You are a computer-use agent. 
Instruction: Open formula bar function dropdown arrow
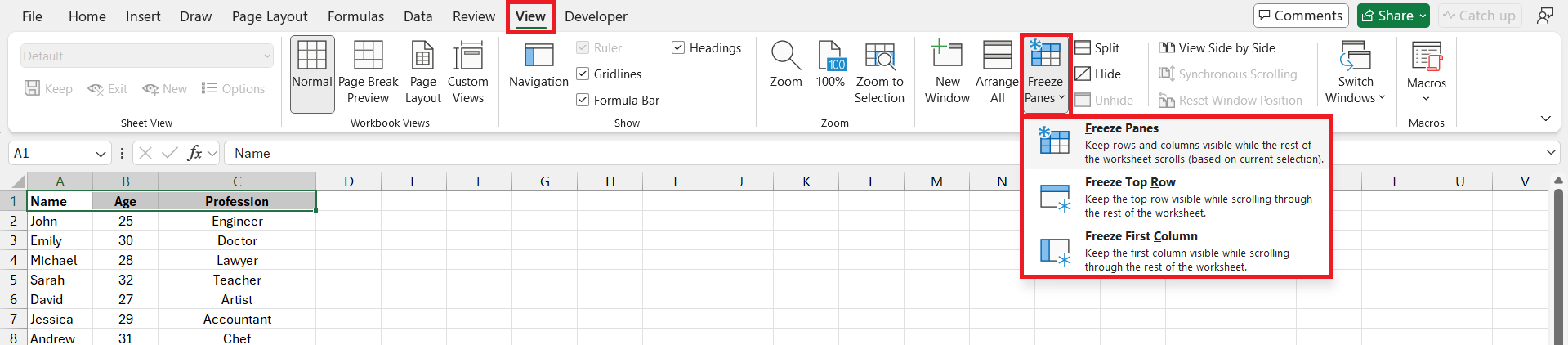point(212,154)
